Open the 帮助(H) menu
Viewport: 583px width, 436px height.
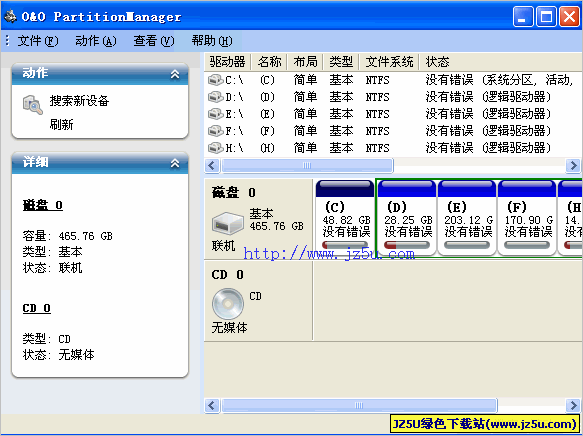click(212, 41)
